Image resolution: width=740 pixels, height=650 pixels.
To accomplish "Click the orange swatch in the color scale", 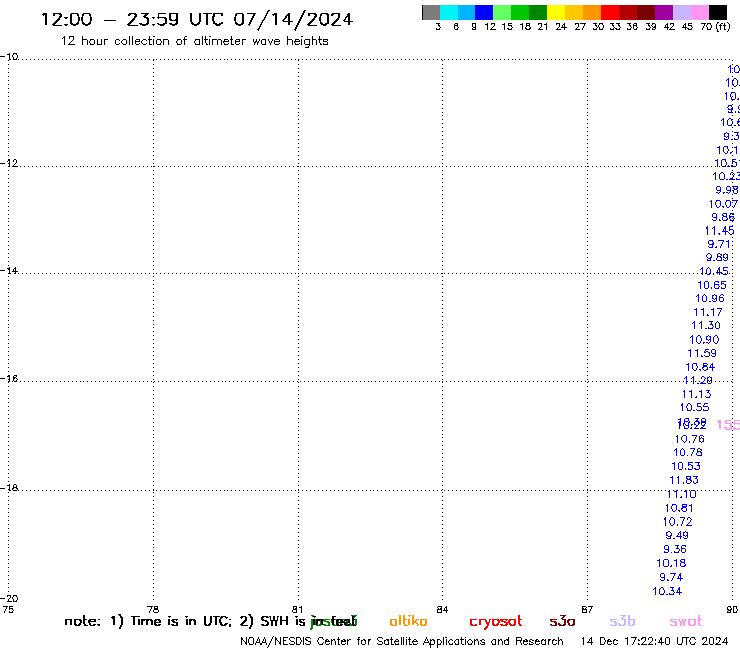I will [592, 12].
